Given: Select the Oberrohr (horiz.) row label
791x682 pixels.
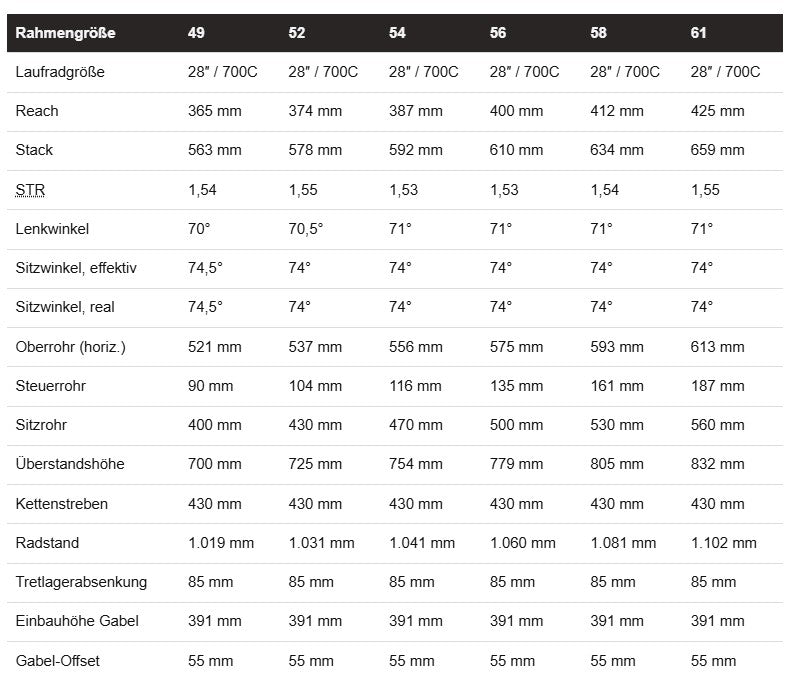Looking at the screenshot, I should click(x=71, y=347).
